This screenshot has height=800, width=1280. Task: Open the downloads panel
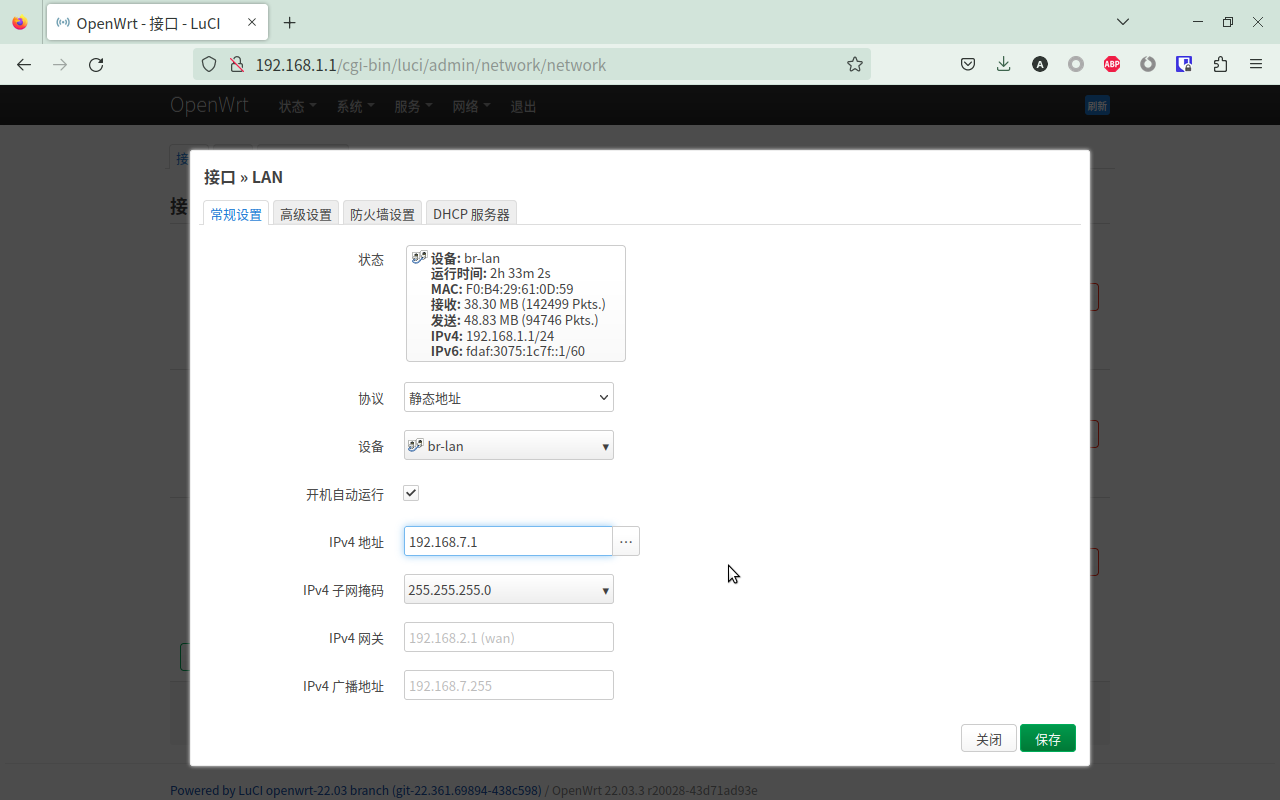1004,64
